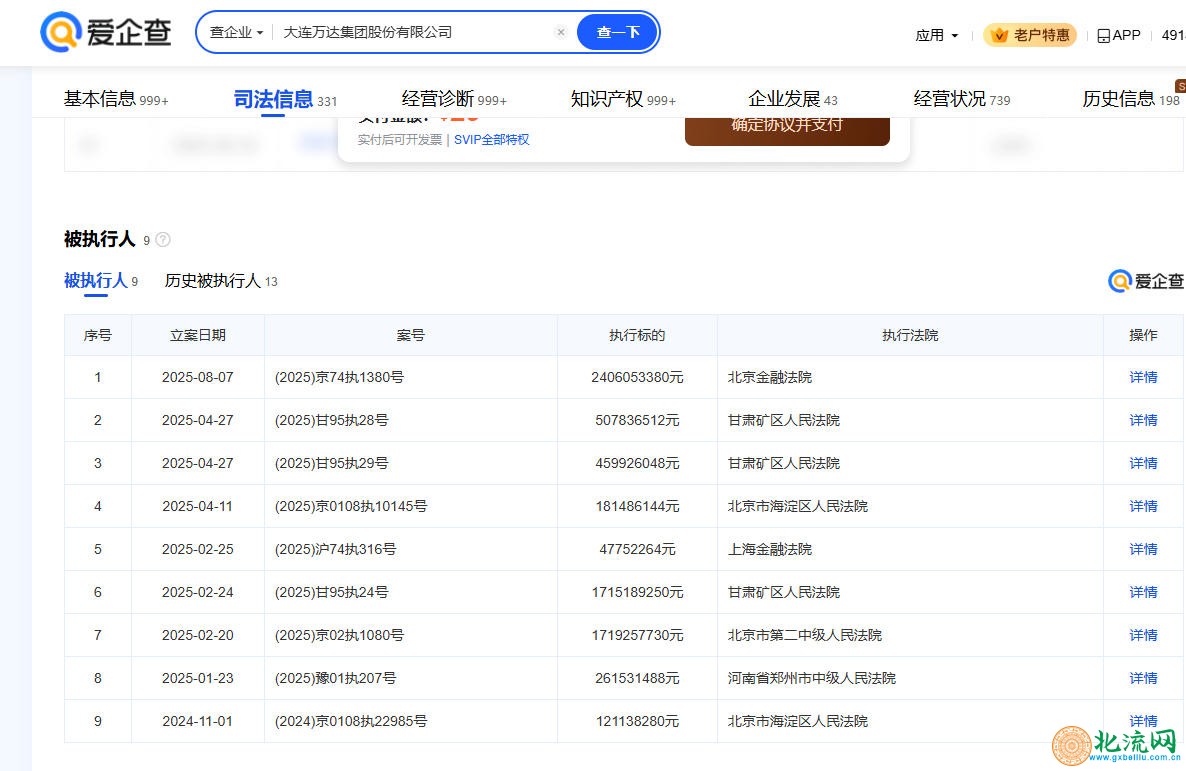Click case number (2025)甘95执24号

pyautogui.click(x=331, y=592)
